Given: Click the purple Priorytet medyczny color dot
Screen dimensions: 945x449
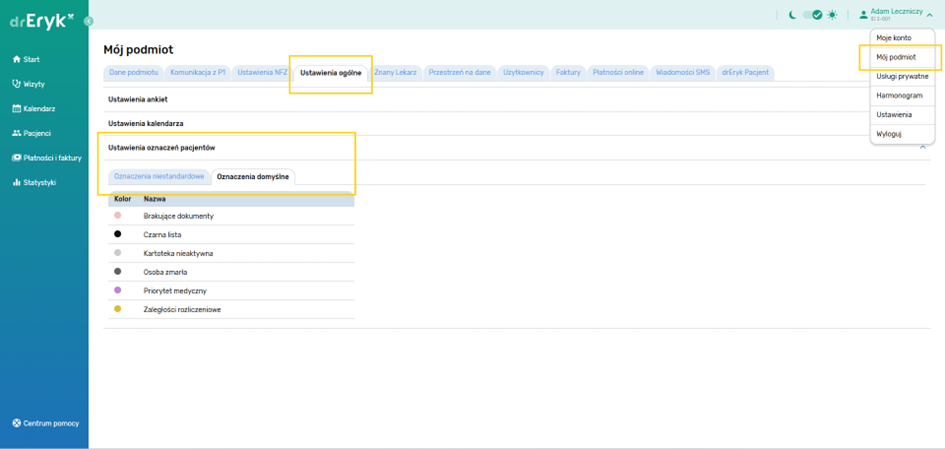Looking at the screenshot, I should point(118,290).
